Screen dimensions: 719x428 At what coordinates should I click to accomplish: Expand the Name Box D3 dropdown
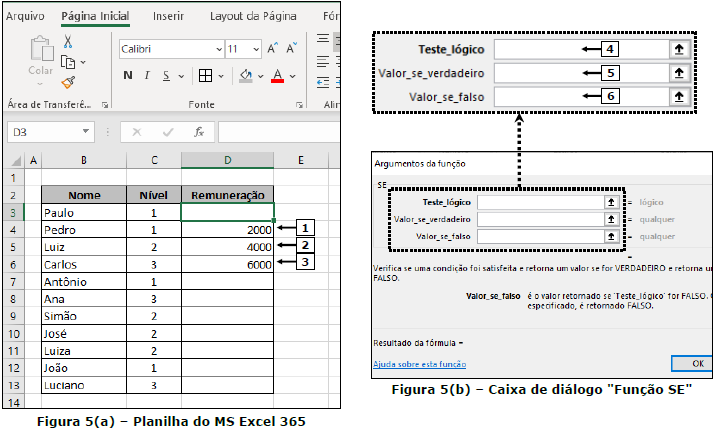86,132
